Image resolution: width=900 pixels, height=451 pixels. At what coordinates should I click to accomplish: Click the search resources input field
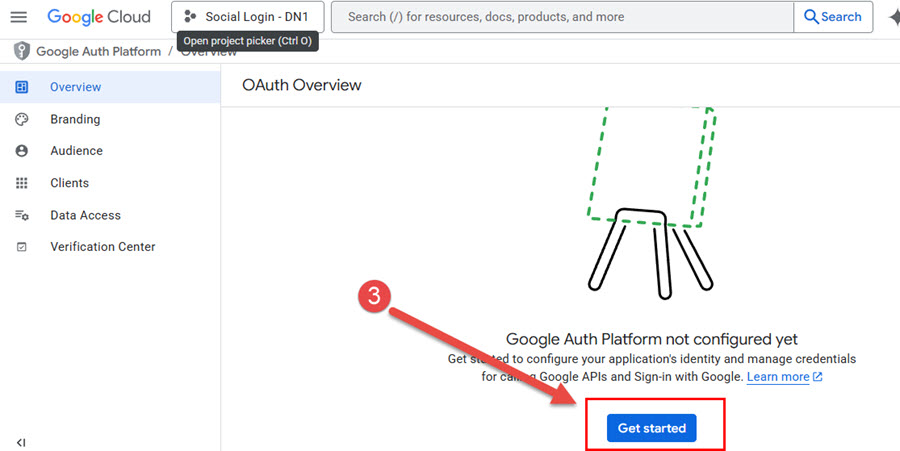pyautogui.click(x=560, y=17)
